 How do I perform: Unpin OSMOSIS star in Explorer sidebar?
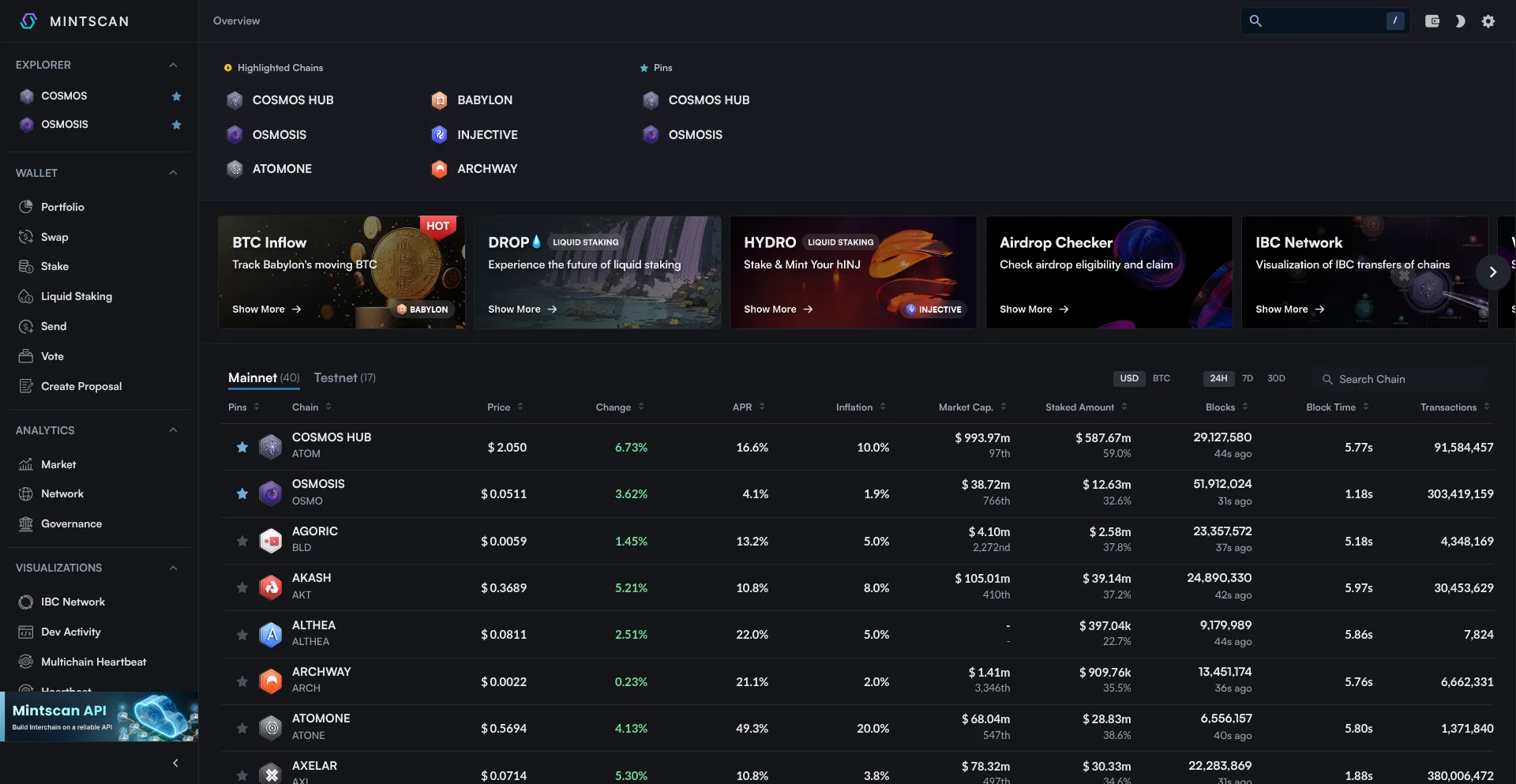point(177,125)
